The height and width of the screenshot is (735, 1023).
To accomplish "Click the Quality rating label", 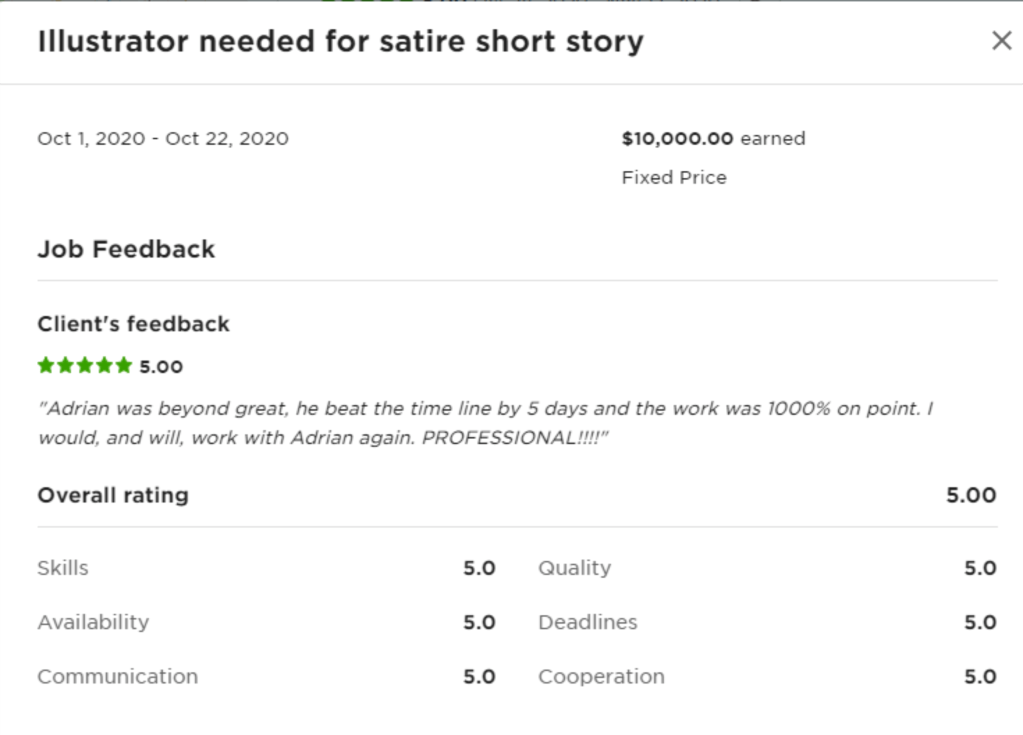I will 574,568.
